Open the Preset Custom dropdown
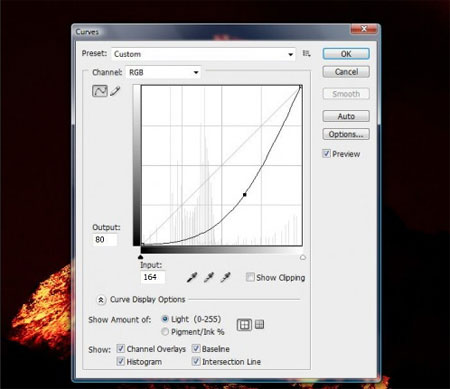450x389 pixels. [203, 54]
